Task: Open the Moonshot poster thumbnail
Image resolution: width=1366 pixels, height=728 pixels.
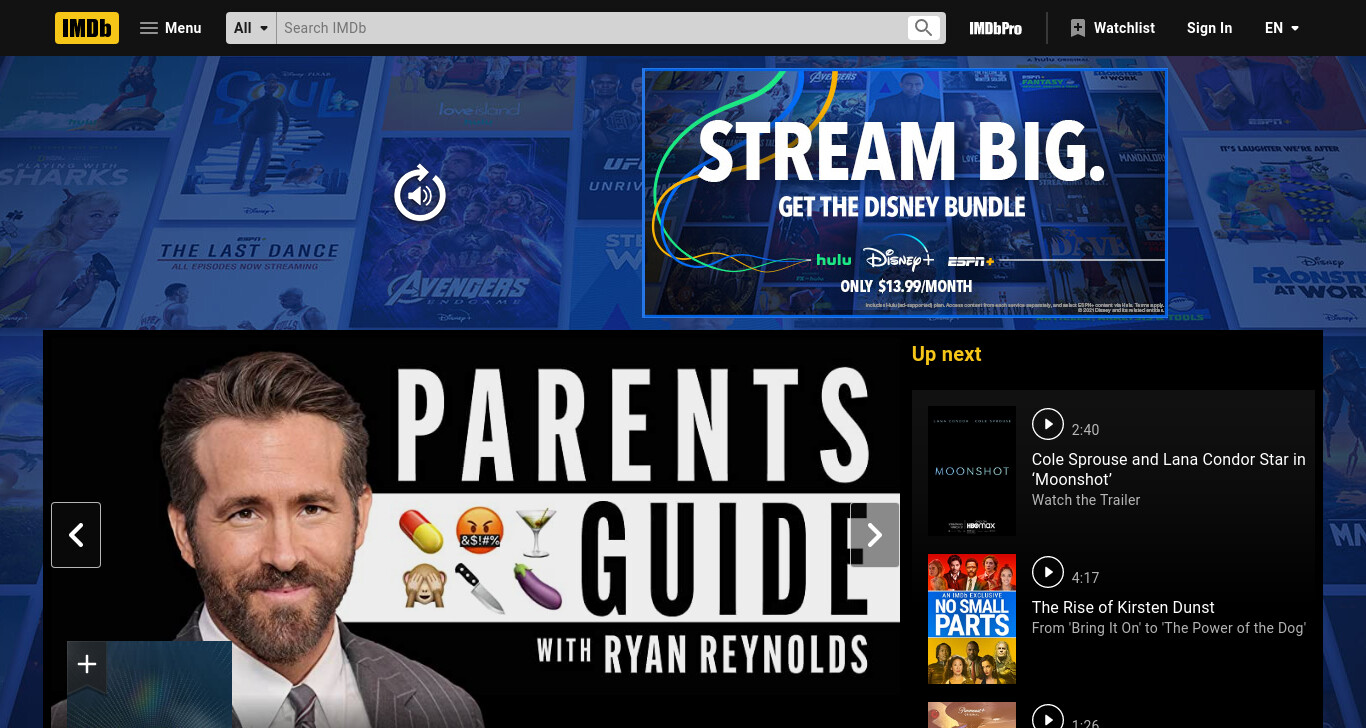Action: pos(972,471)
